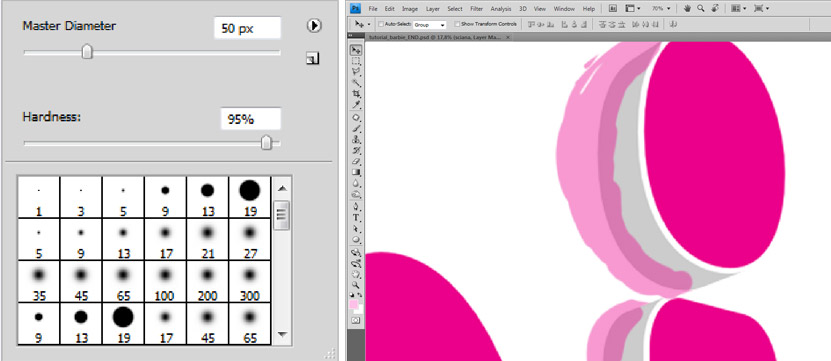Open the View Extras dropdown
The height and width of the screenshot is (361, 831).
tap(633, 8)
